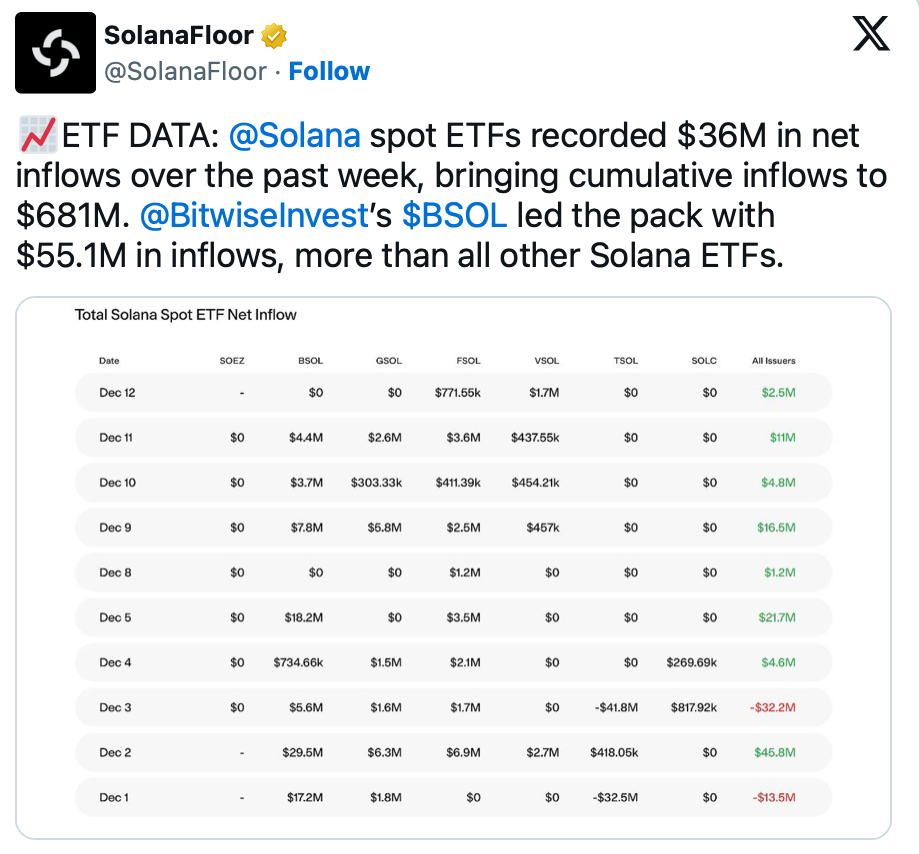Open the @SolanaFloor handle link

click(x=186, y=71)
